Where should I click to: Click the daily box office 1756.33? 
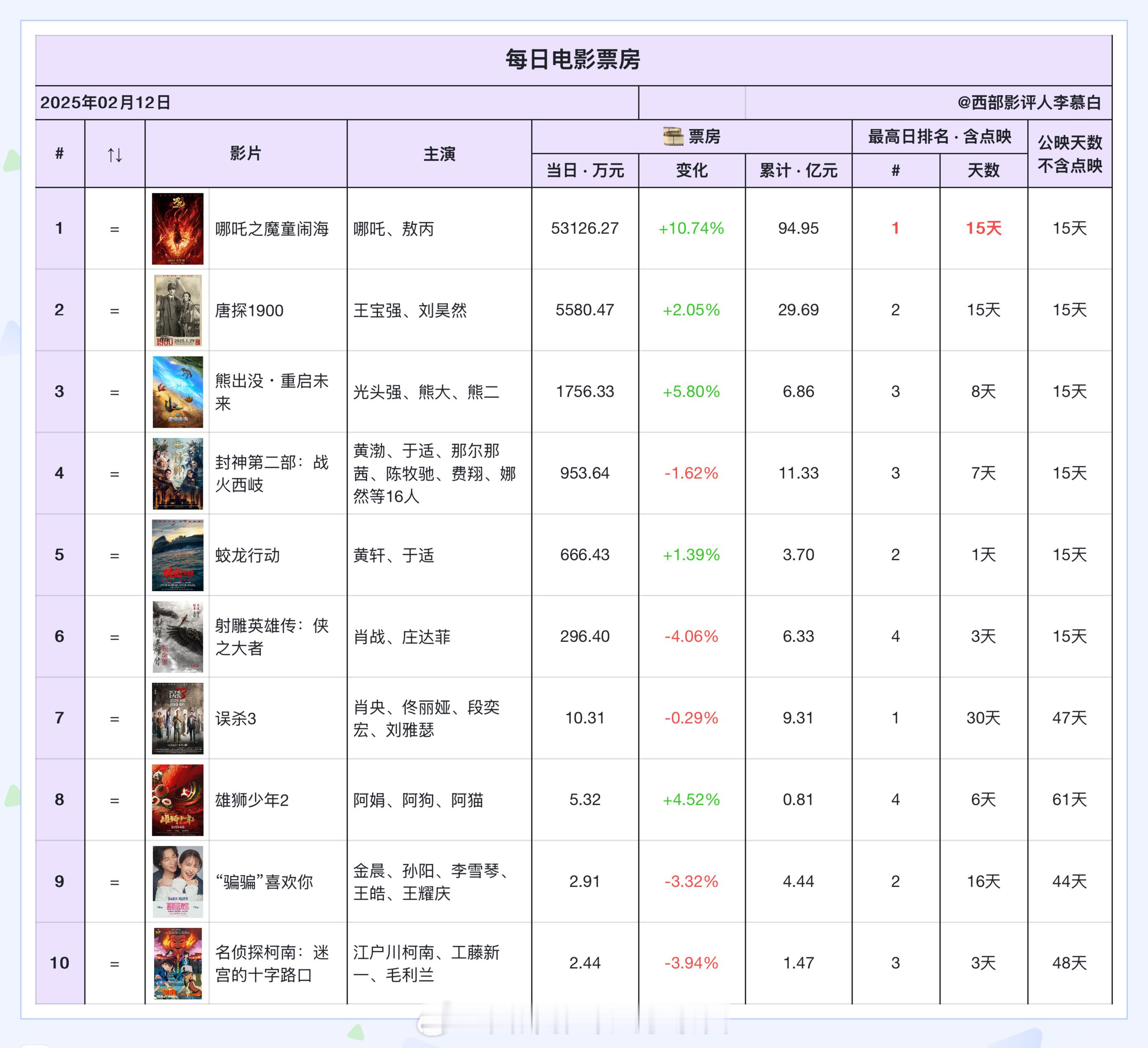(585, 391)
